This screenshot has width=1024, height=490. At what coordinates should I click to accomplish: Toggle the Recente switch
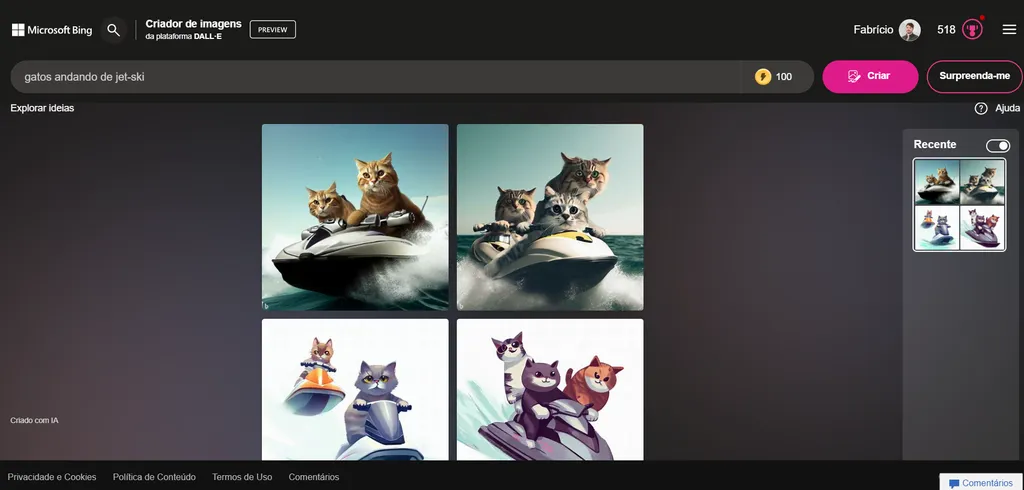point(997,146)
